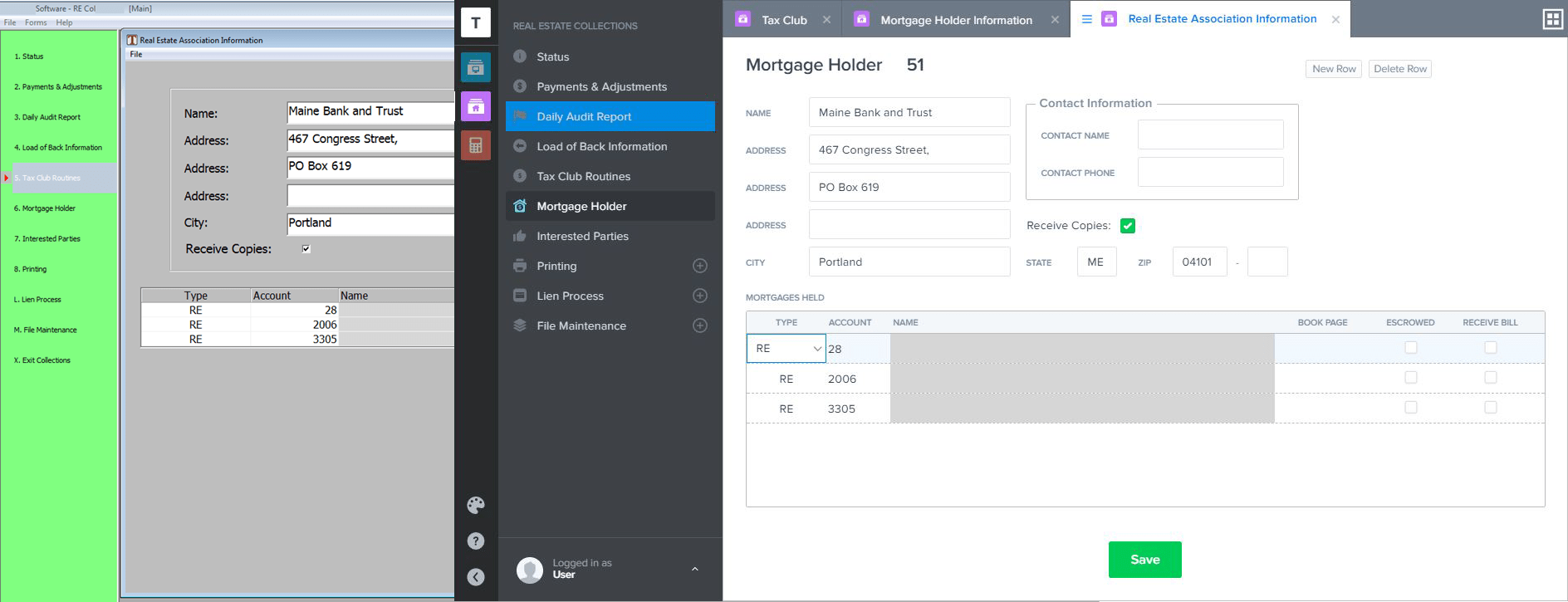The image size is (1568, 602).
Task: Click the teal archive icon in rail
Action: pos(476,67)
